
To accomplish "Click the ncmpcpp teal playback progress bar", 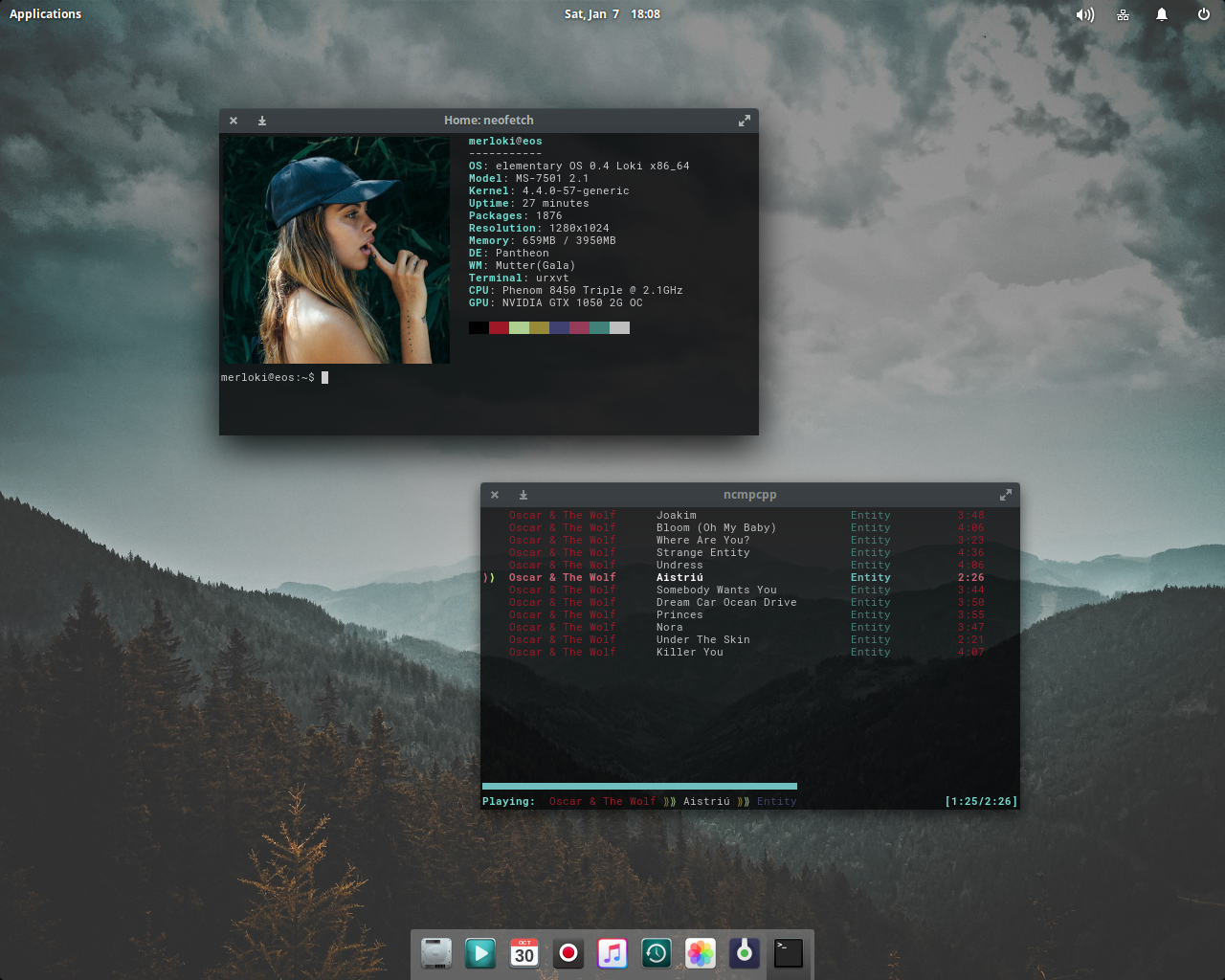I will tap(639, 787).
